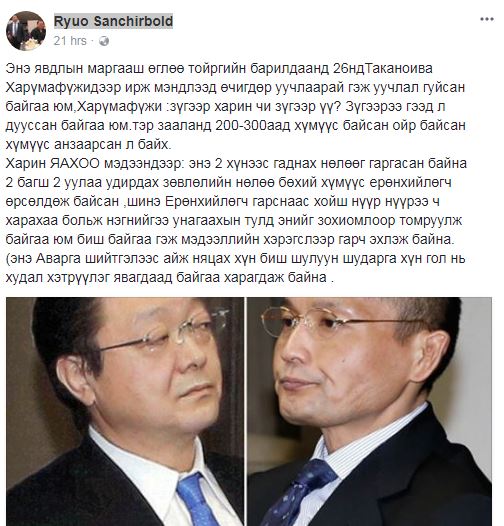504x526 pixels.
Task: Click the last line ending харагдаж байна
Action: click(x=170, y=278)
